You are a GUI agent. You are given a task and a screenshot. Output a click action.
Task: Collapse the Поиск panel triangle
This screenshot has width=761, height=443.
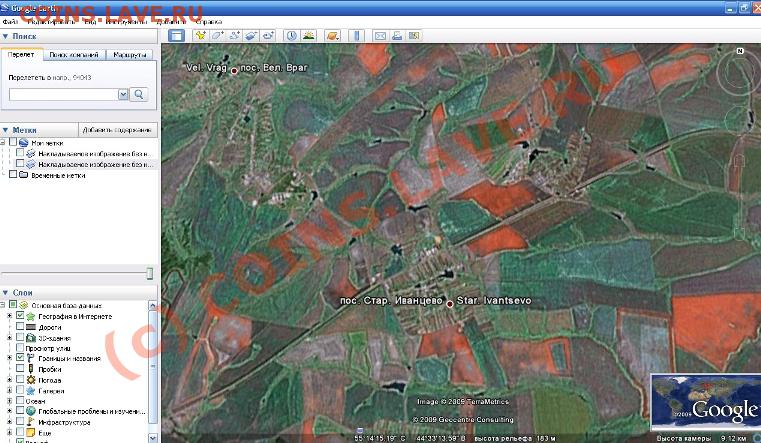click(5, 36)
